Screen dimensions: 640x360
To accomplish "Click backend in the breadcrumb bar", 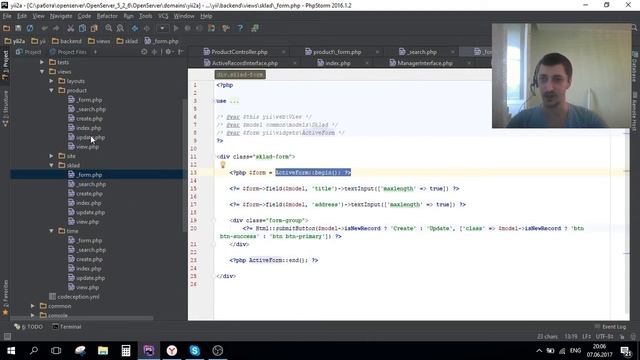I will tap(67, 41).
